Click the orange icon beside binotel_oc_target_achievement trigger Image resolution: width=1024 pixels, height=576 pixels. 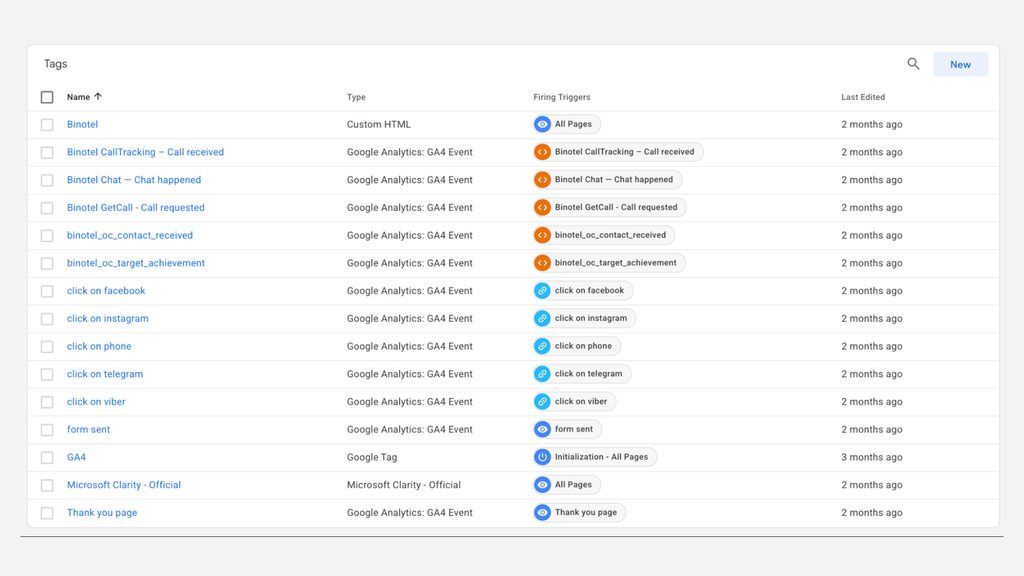pyautogui.click(x=542, y=263)
